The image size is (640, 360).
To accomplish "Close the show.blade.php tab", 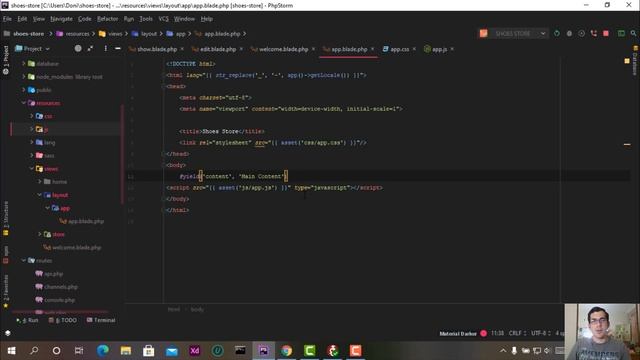I will [x=182, y=49].
